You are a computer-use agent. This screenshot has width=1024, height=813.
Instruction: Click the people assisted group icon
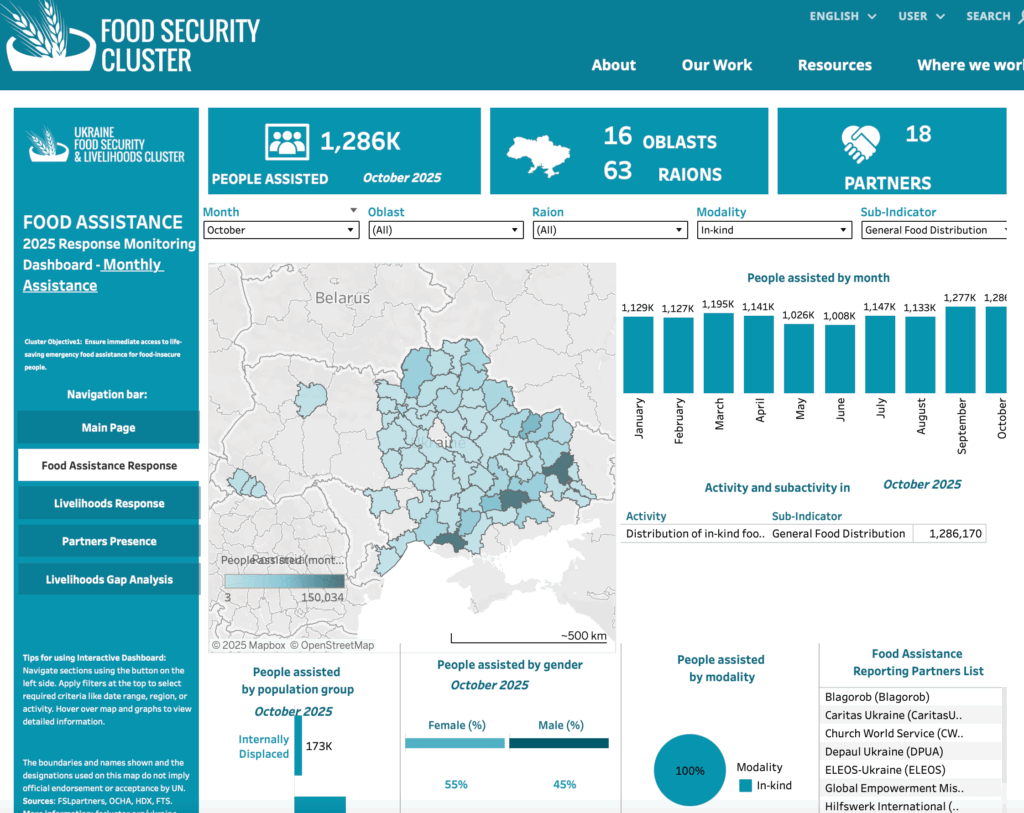[x=287, y=141]
